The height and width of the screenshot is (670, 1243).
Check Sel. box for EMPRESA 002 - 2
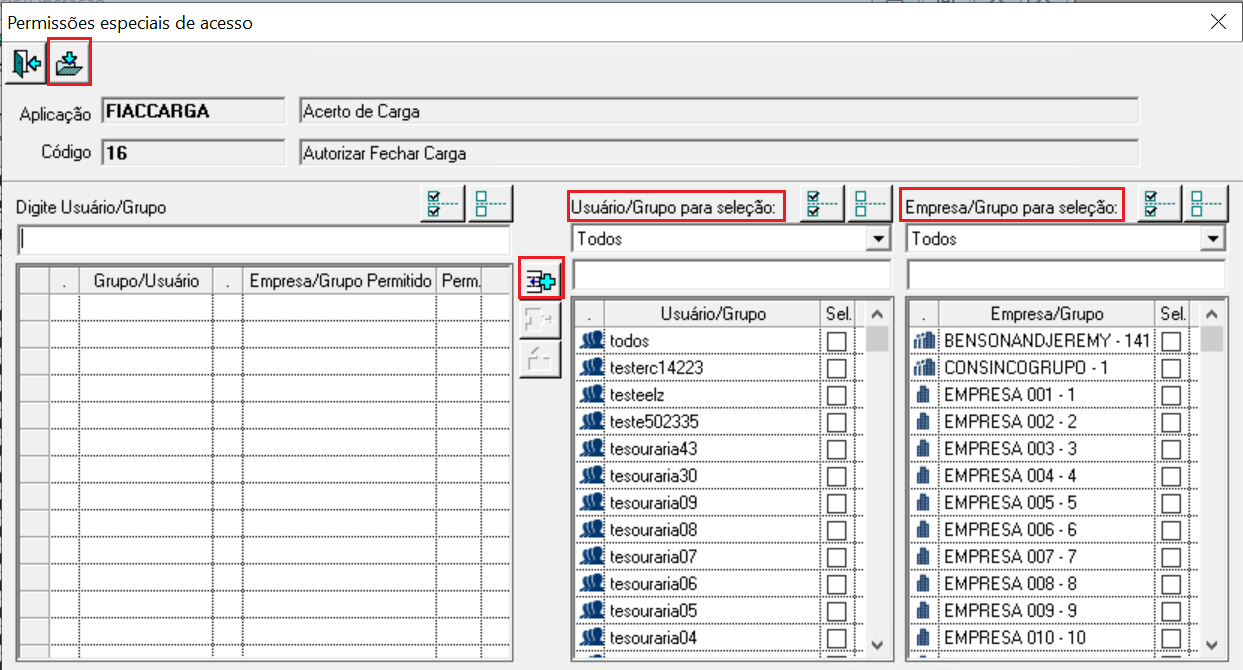1171,423
